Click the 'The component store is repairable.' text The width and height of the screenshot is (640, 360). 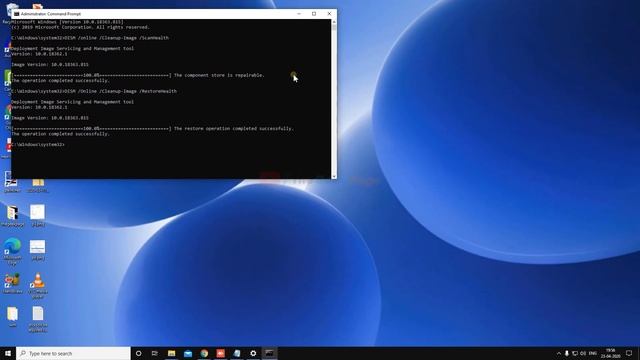(x=219, y=75)
